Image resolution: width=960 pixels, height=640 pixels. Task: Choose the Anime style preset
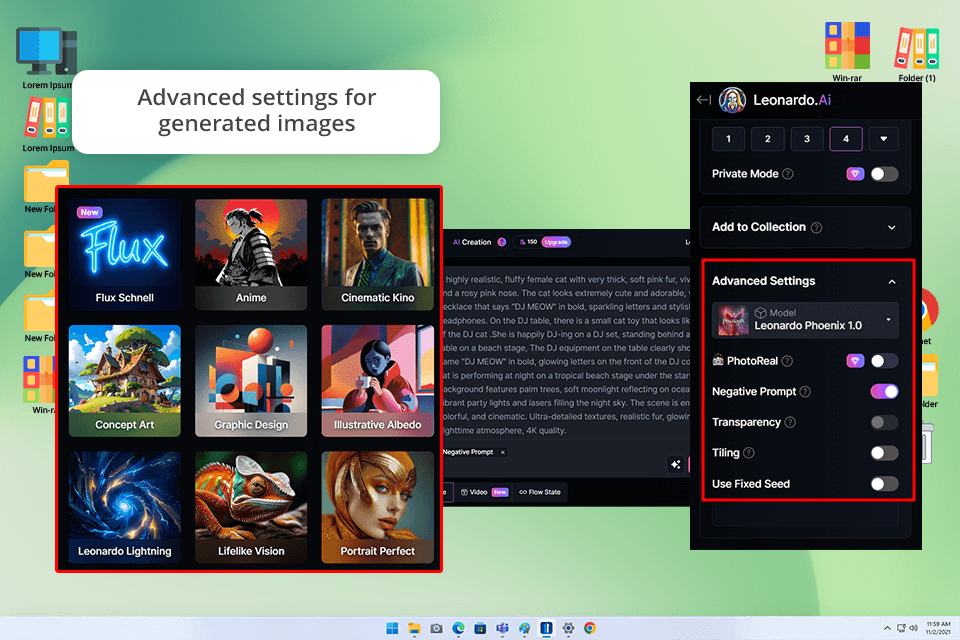tap(251, 254)
